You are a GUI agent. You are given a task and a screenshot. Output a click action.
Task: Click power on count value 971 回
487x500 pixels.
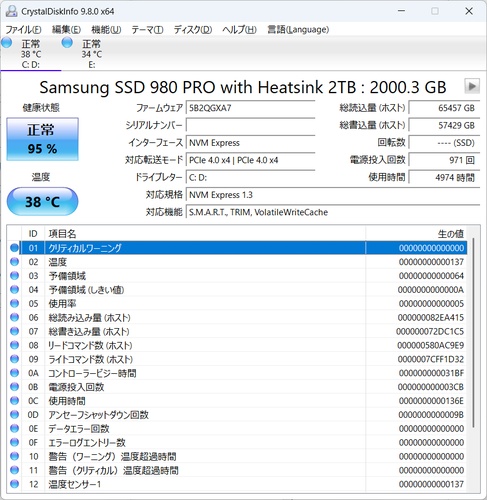click(444, 160)
